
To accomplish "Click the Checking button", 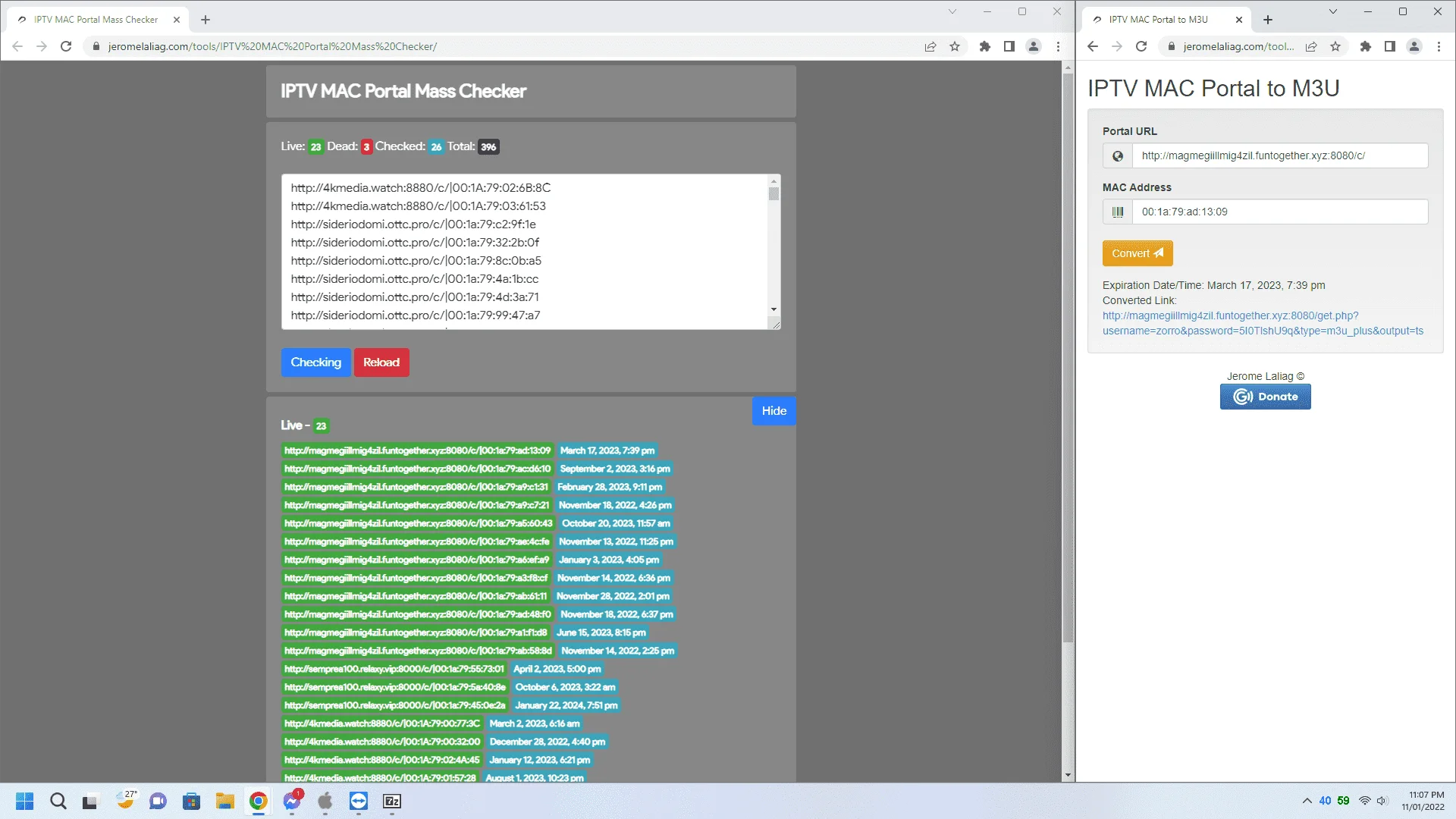I will (x=315, y=362).
